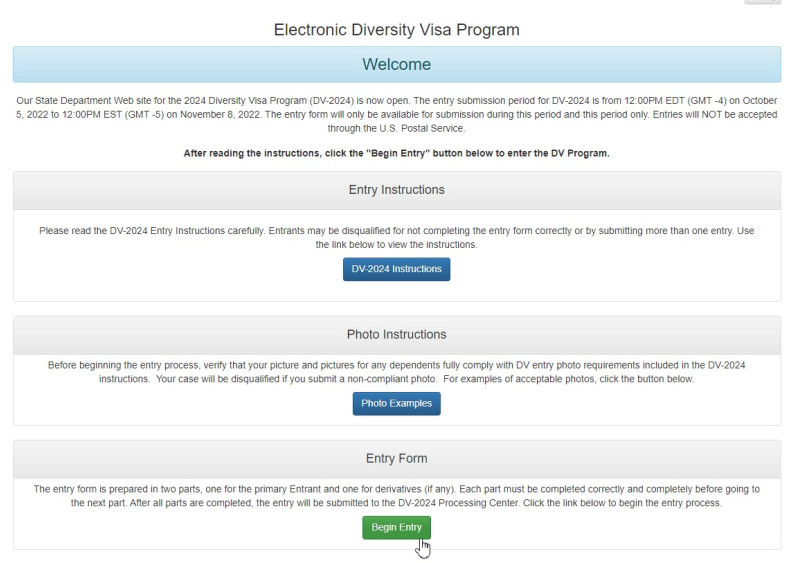The height and width of the screenshot is (563, 800).
Task: Click the "through the U.S. Postal Service." line
Action: [396, 128]
